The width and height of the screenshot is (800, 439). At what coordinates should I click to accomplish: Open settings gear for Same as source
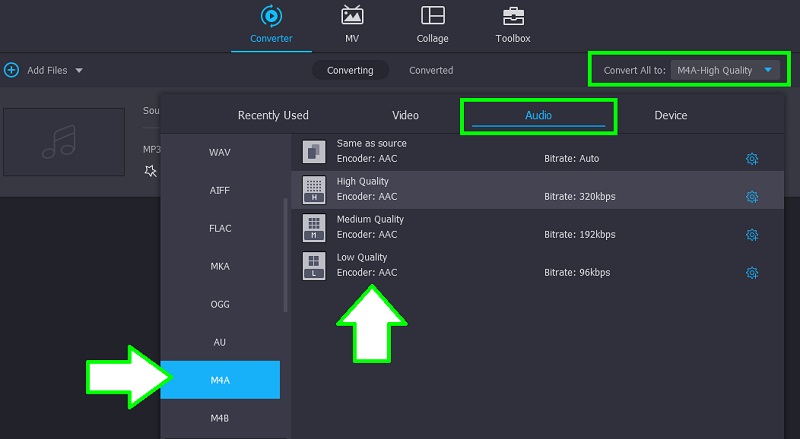(752, 158)
